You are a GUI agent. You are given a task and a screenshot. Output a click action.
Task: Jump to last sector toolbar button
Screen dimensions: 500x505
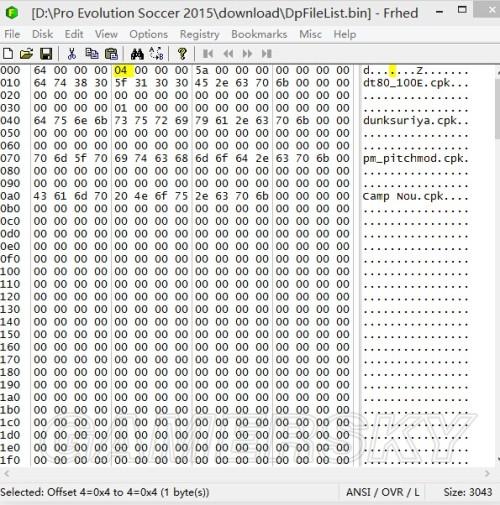coord(267,54)
